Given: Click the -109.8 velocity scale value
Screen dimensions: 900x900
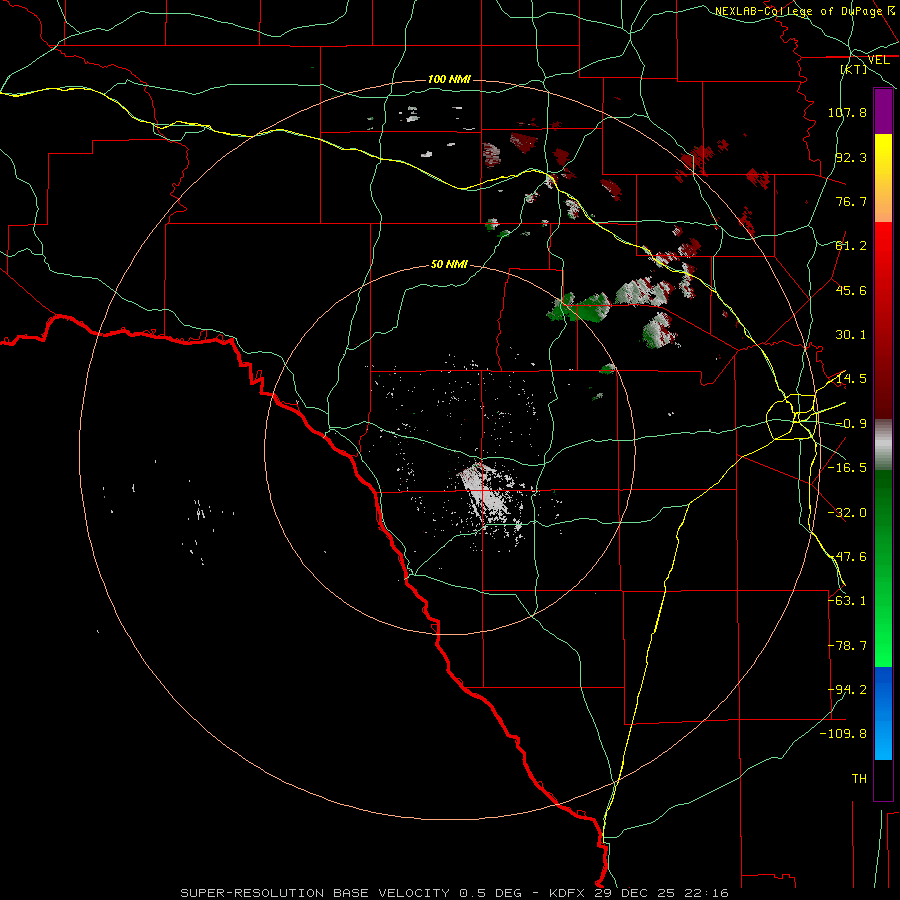Looking at the screenshot, I should pyautogui.click(x=843, y=734).
